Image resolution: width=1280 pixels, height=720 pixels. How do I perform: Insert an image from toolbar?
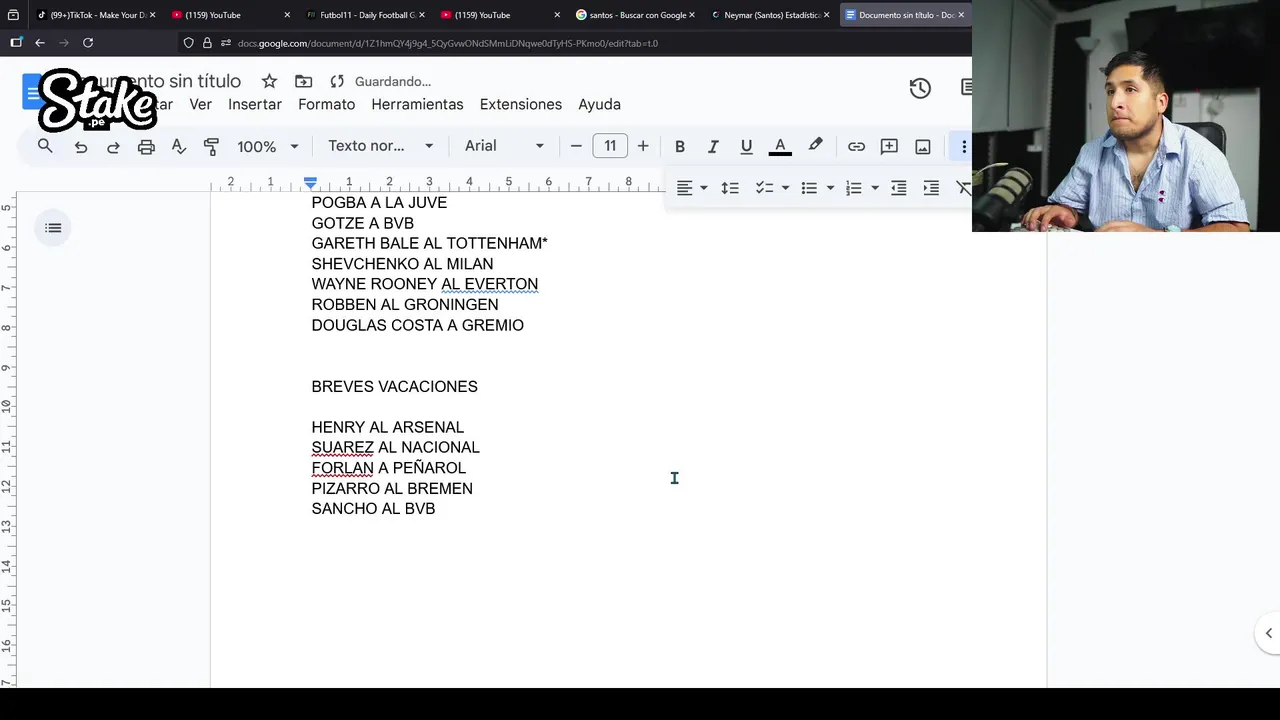pyautogui.click(x=923, y=146)
